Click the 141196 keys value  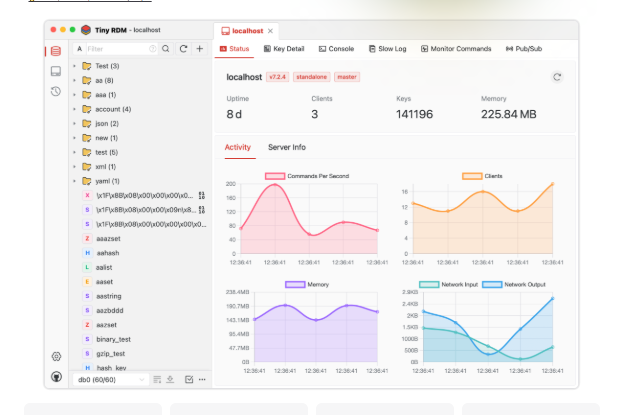(x=414, y=114)
